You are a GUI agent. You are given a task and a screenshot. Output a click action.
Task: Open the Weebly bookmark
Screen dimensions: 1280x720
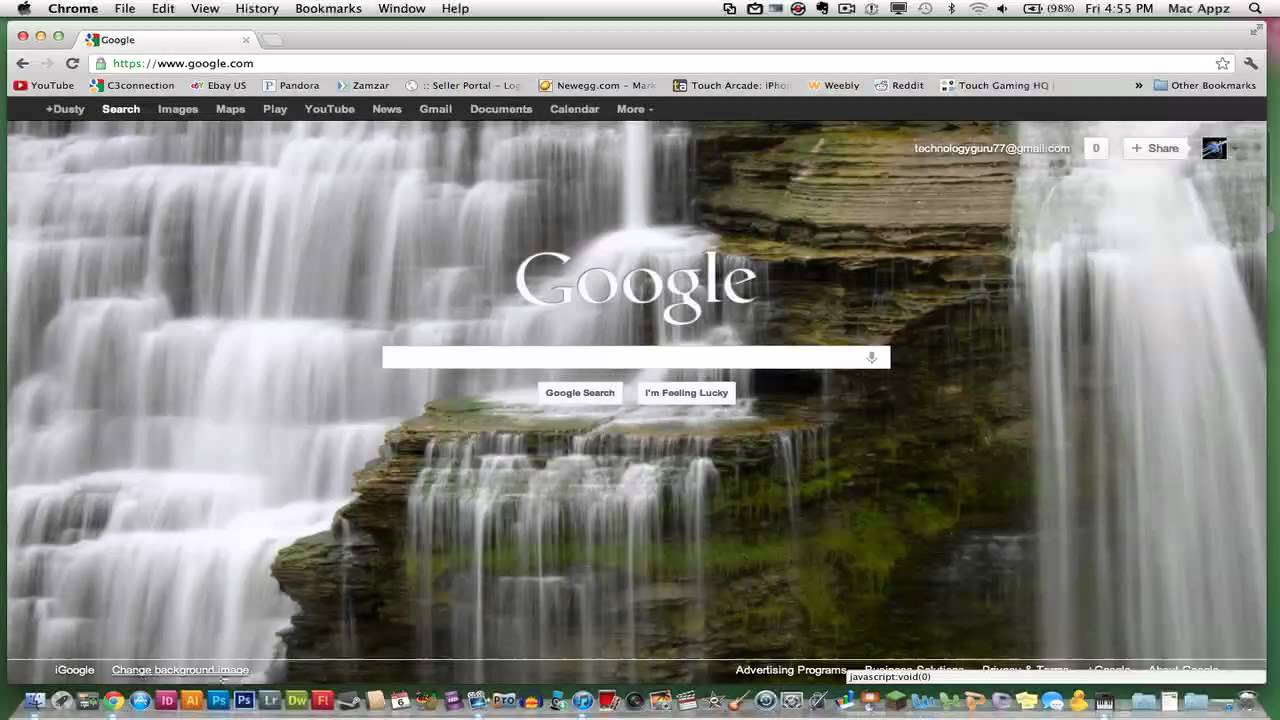(834, 85)
